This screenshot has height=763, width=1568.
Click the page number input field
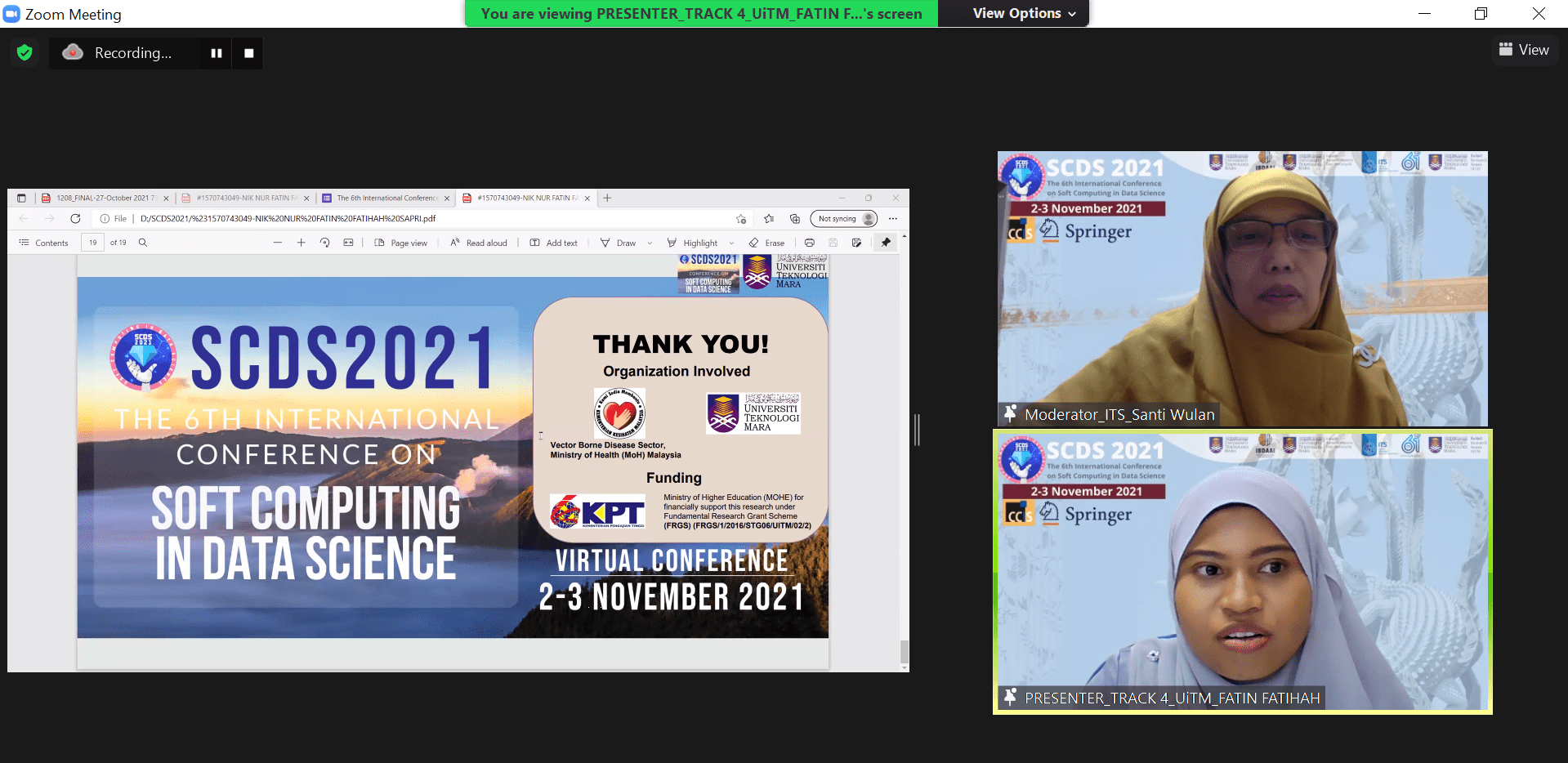coord(92,243)
